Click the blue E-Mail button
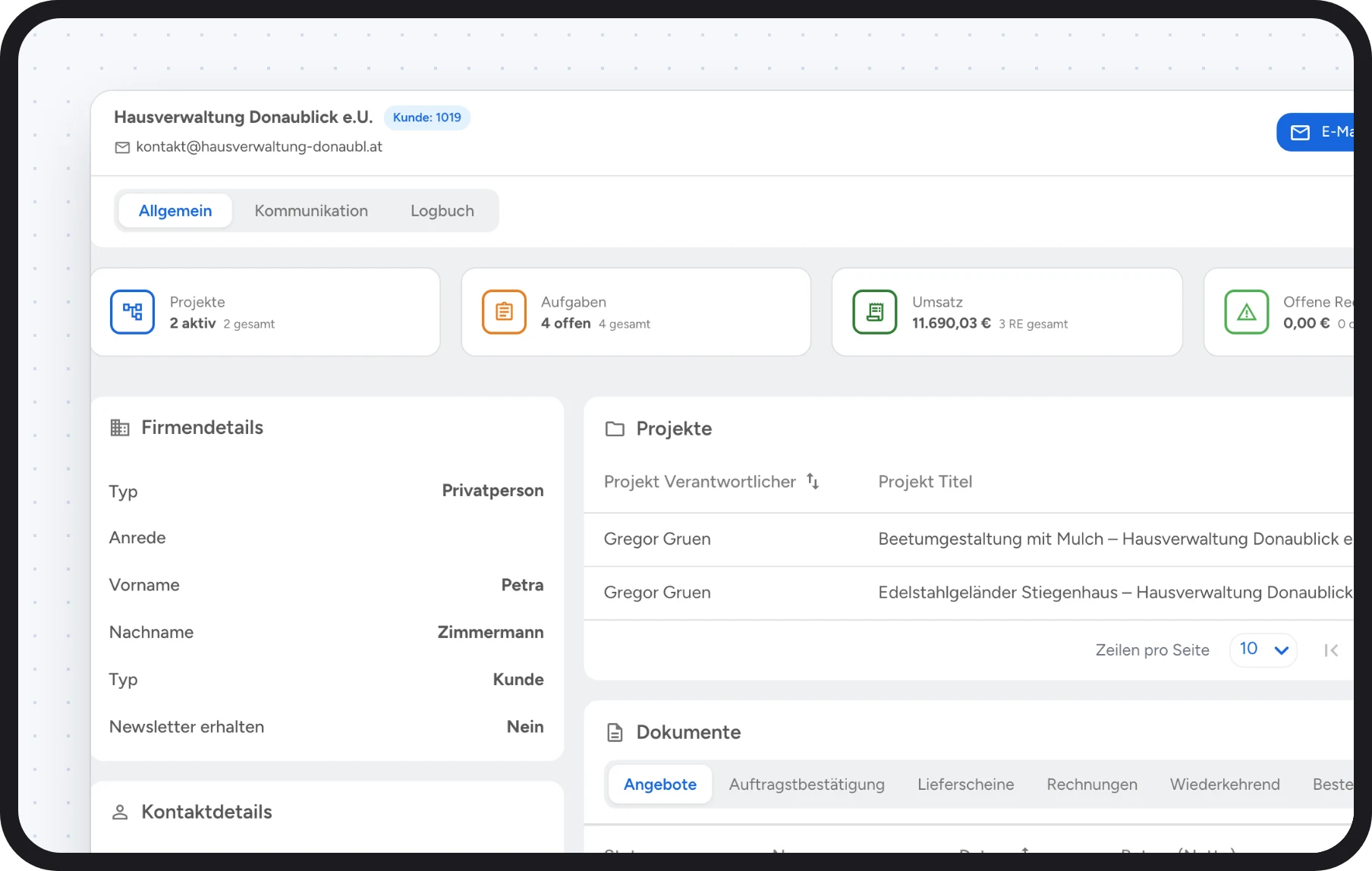1372x871 pixels. pyautogui.click(x=1316, y=132)
